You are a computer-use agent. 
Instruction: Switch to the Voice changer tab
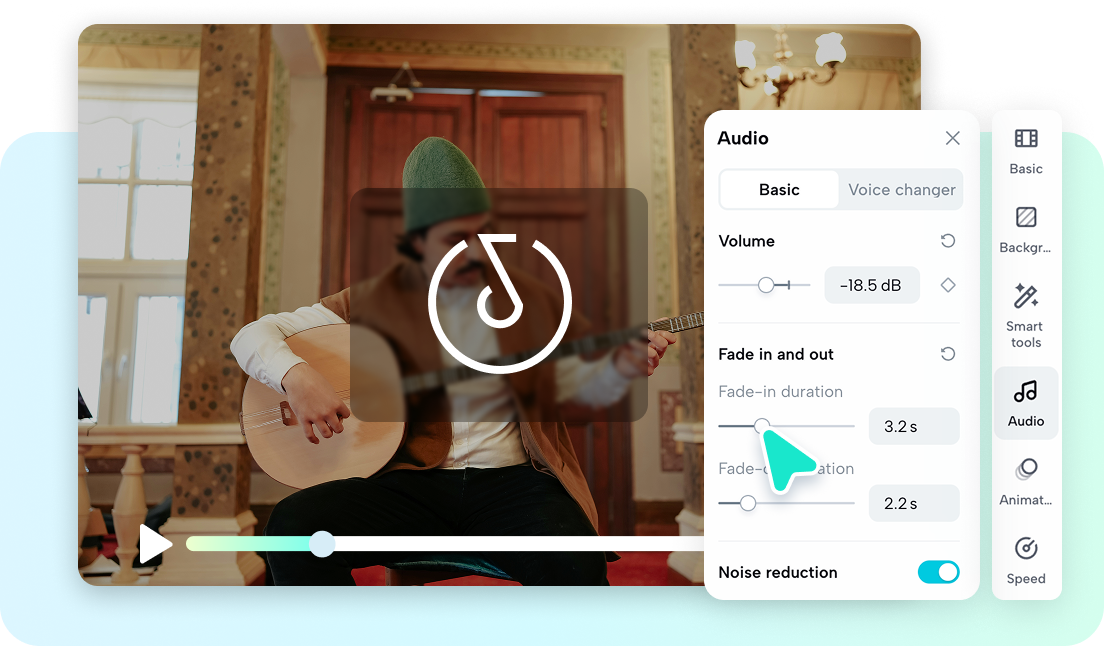pos(899,189)
